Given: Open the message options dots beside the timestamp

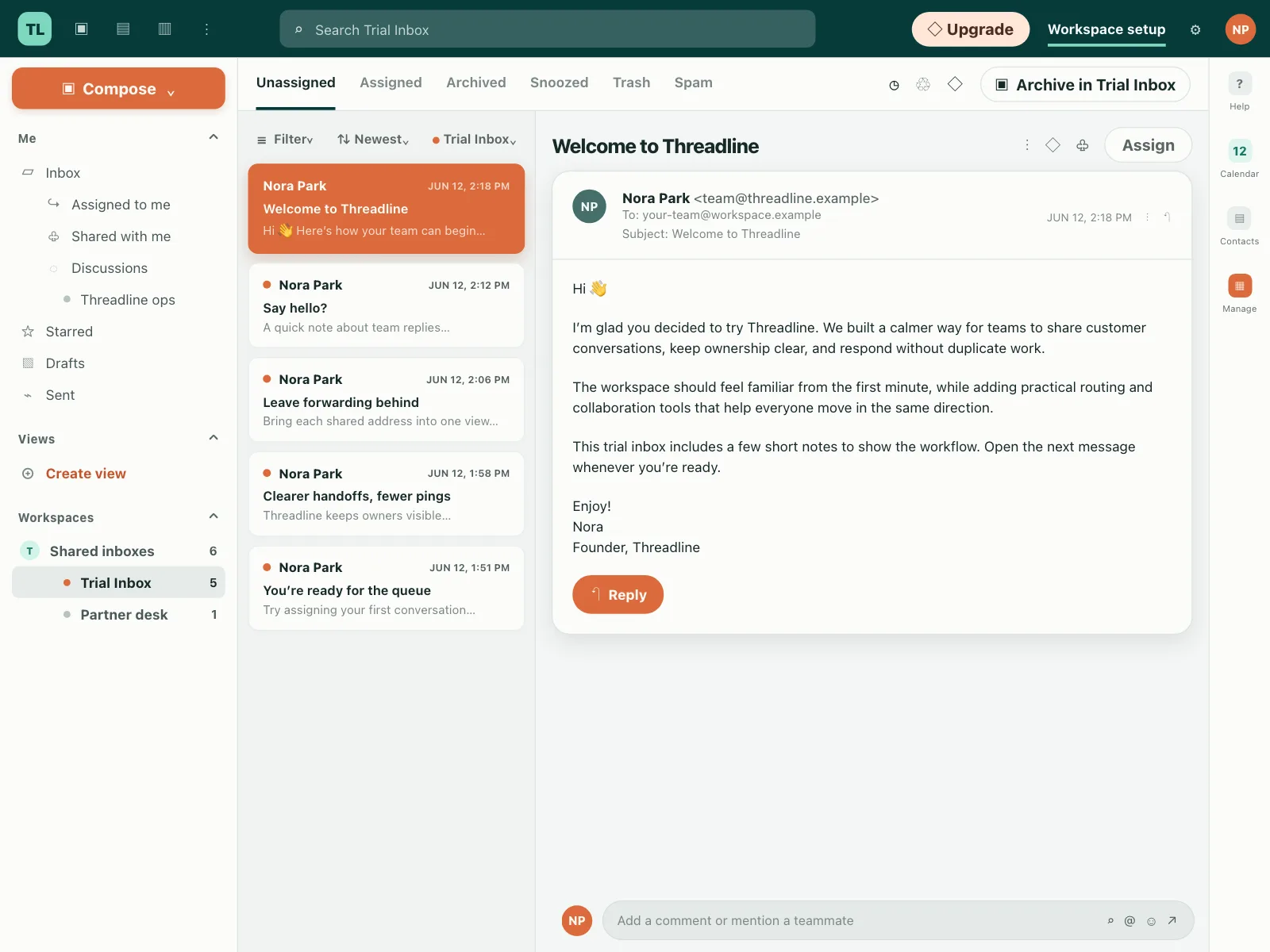Looking at the screenshot, I should click(x=1147, y=217).
